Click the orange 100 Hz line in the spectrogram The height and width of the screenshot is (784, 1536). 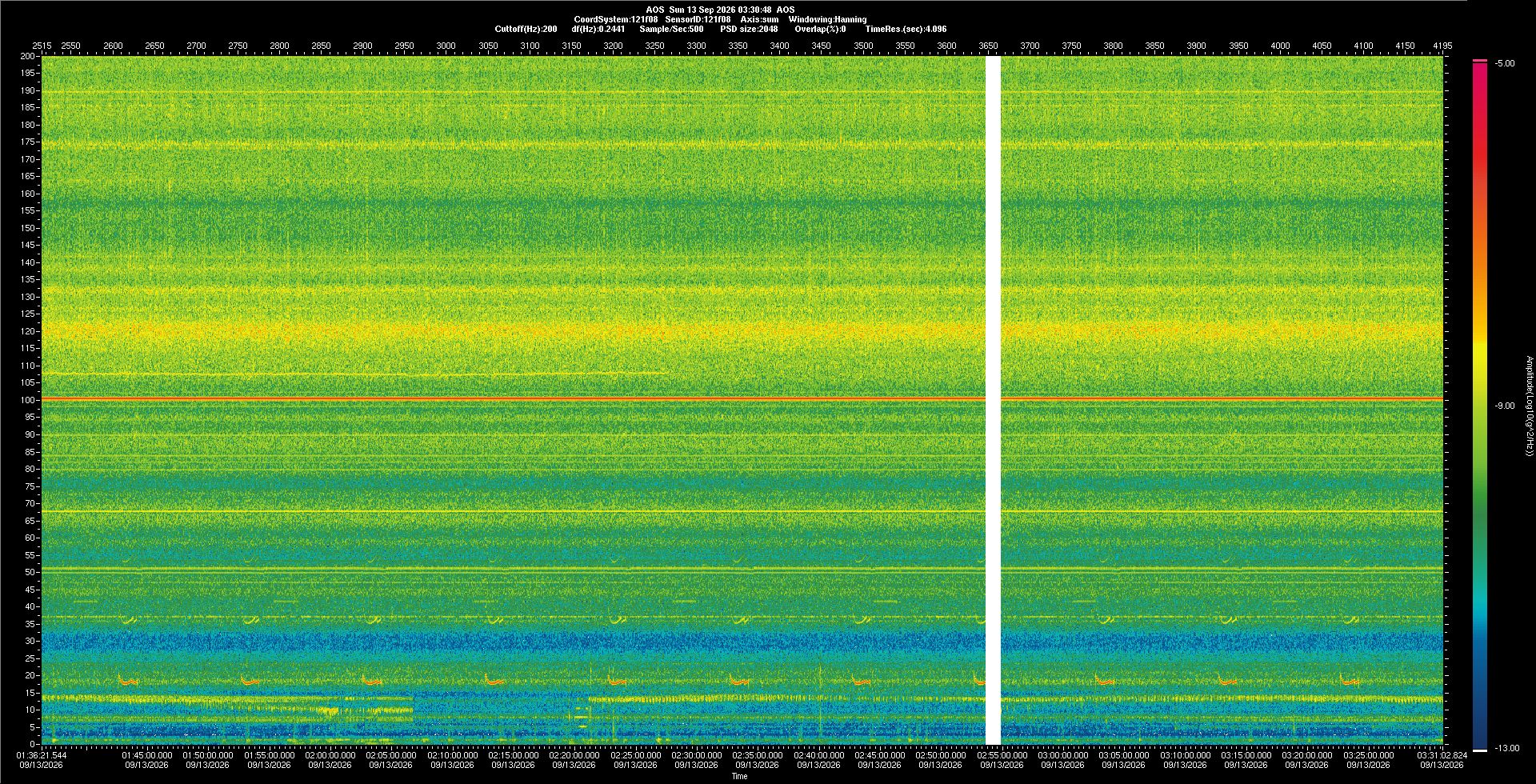click(742, 398)
